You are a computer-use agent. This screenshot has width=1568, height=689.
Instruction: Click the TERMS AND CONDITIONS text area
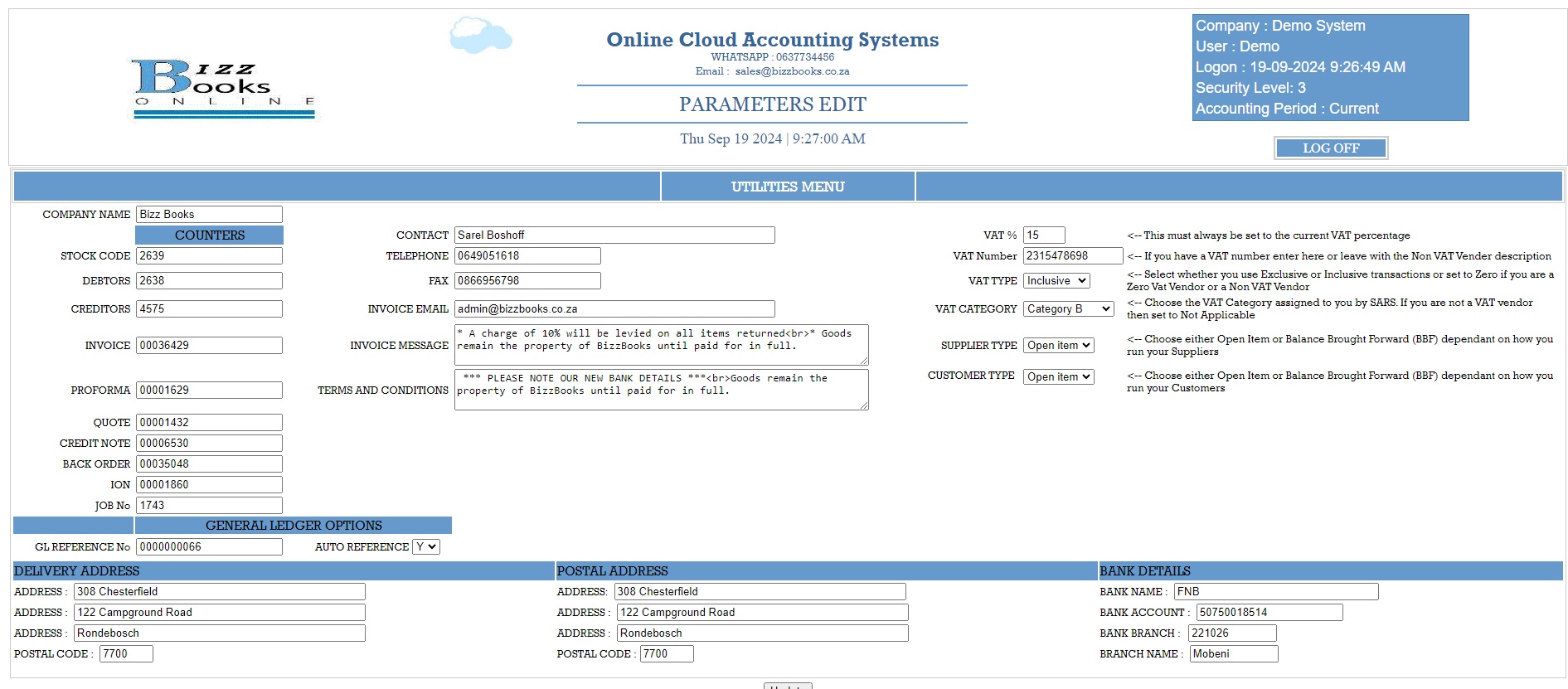point(661,390)
